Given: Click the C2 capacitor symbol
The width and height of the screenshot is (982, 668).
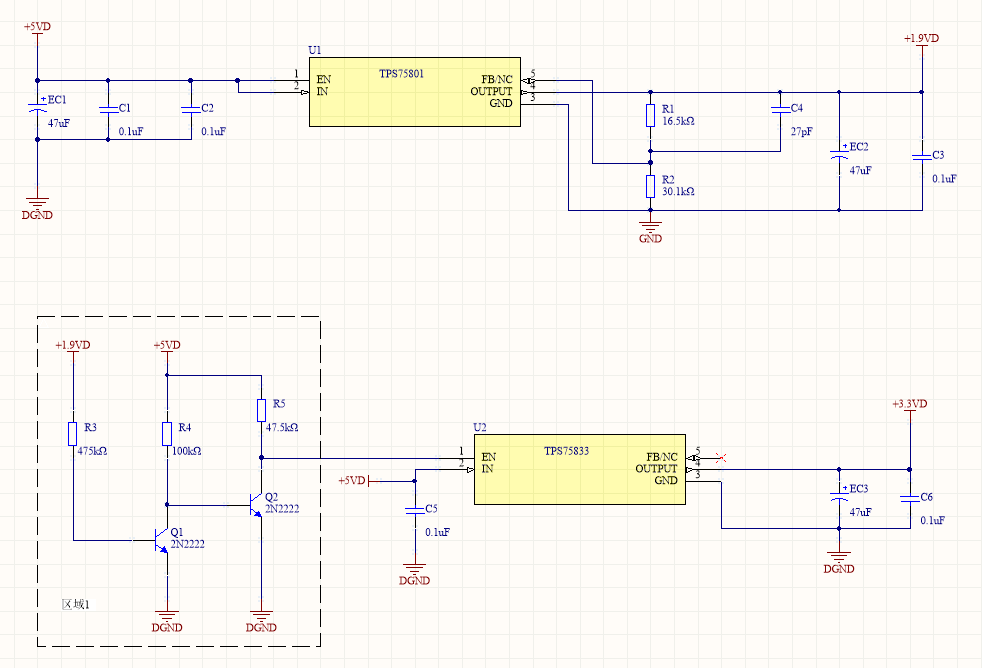Looking at the screenshot, I should [190, 109].
